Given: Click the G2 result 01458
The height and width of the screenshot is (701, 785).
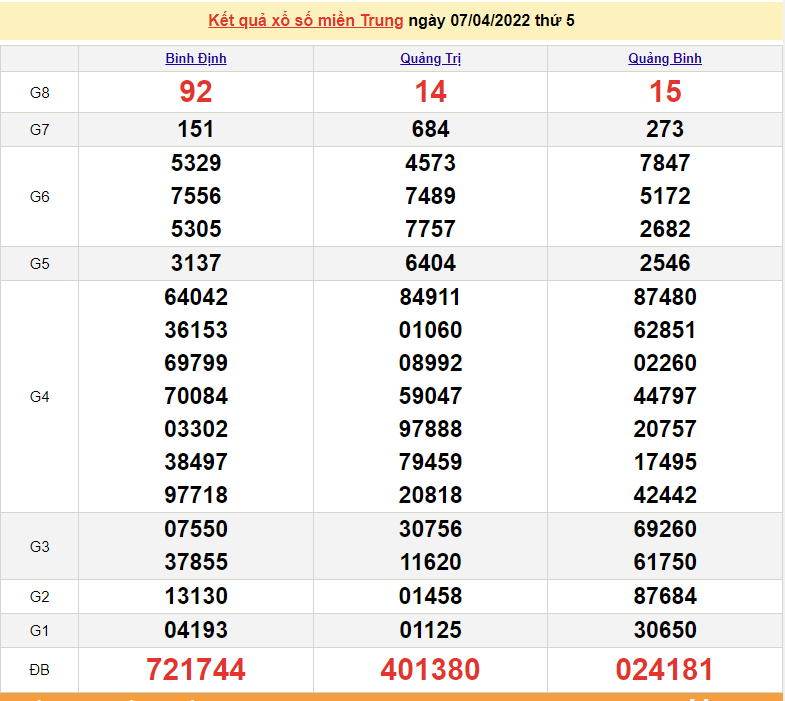Looking at the screenshot, I should [430, 596].
